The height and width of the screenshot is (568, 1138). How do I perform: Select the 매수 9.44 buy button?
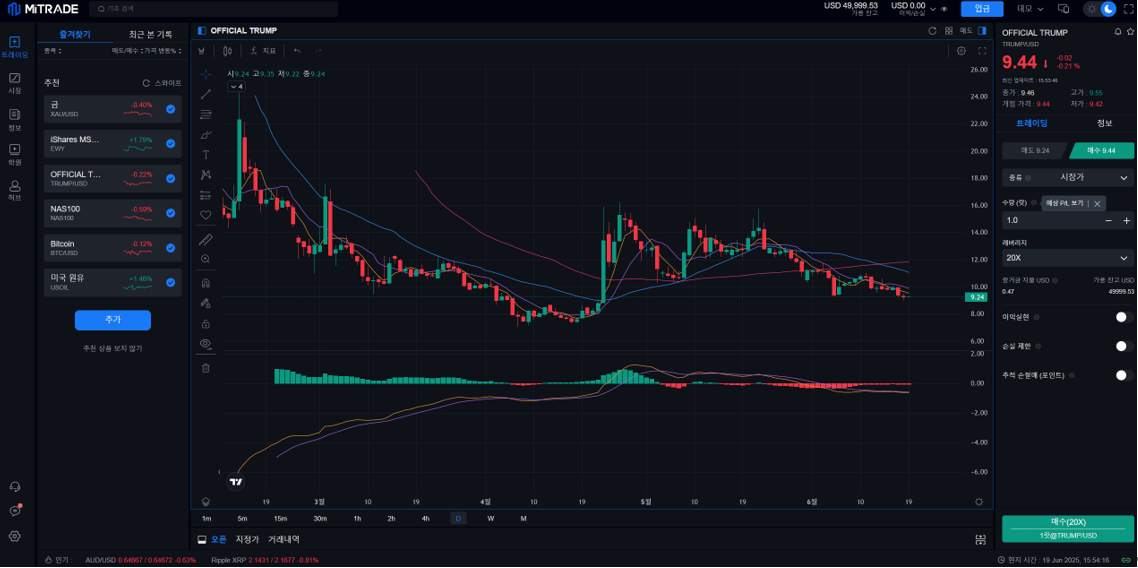(x=1101, y=150)
